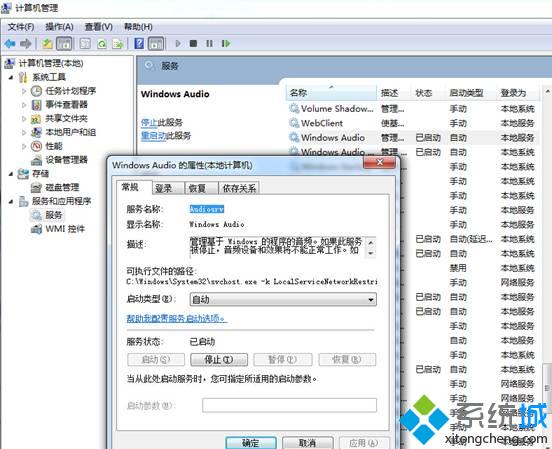Select the Volume Shadow service row
This screenshot has width=552, height=449.
pos(413,109)
